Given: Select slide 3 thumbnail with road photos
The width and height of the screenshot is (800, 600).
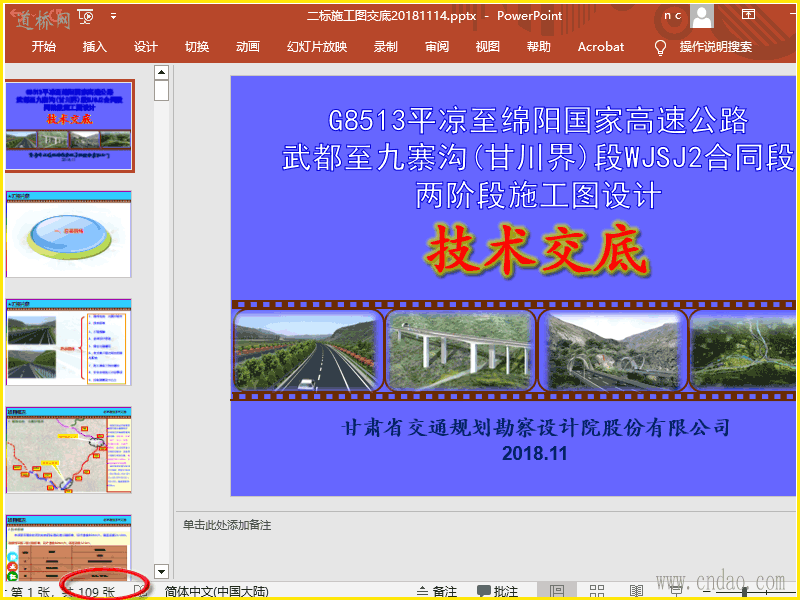Looking at the screenshot, I should tap(68, 342).
